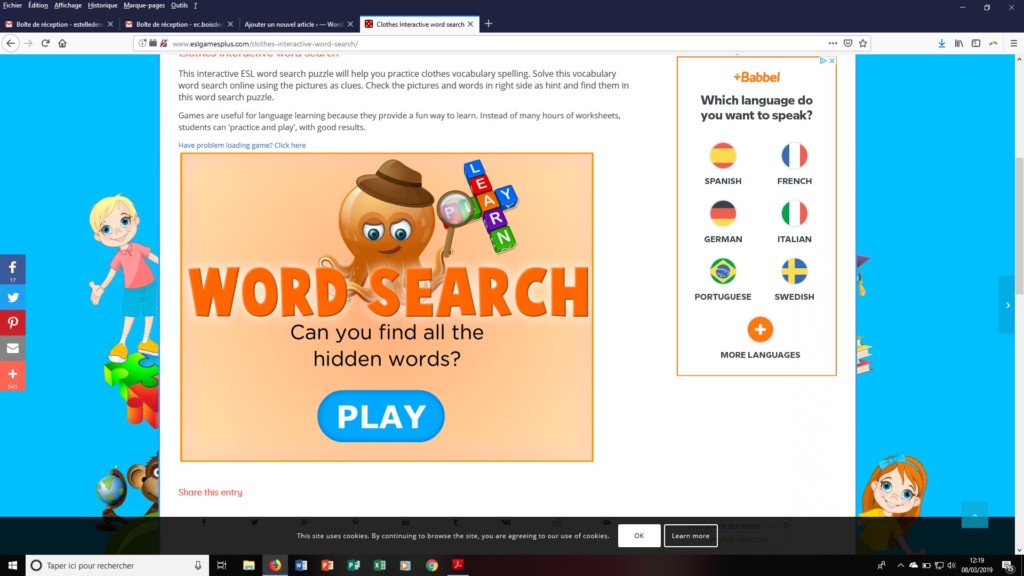Open the Historique menu
Screen dimensions: 1024x576
point(102,5)
